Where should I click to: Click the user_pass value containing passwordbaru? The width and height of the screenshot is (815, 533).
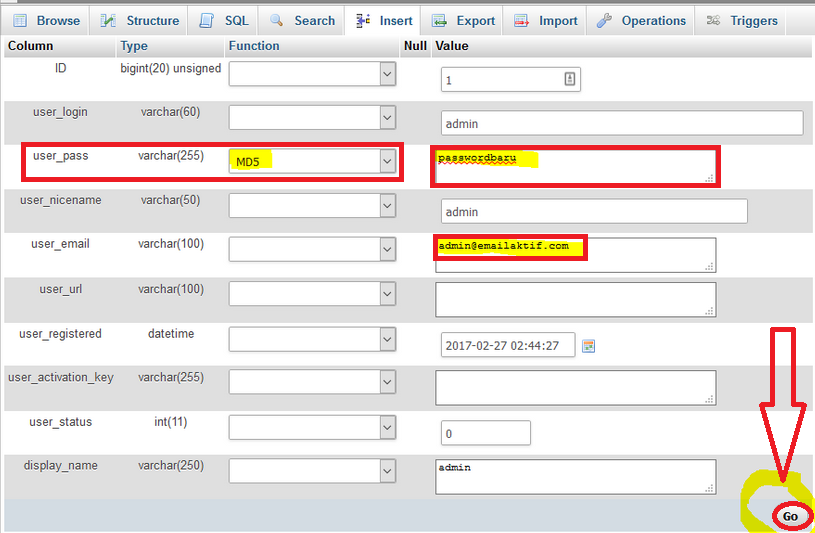coord(575,167)
